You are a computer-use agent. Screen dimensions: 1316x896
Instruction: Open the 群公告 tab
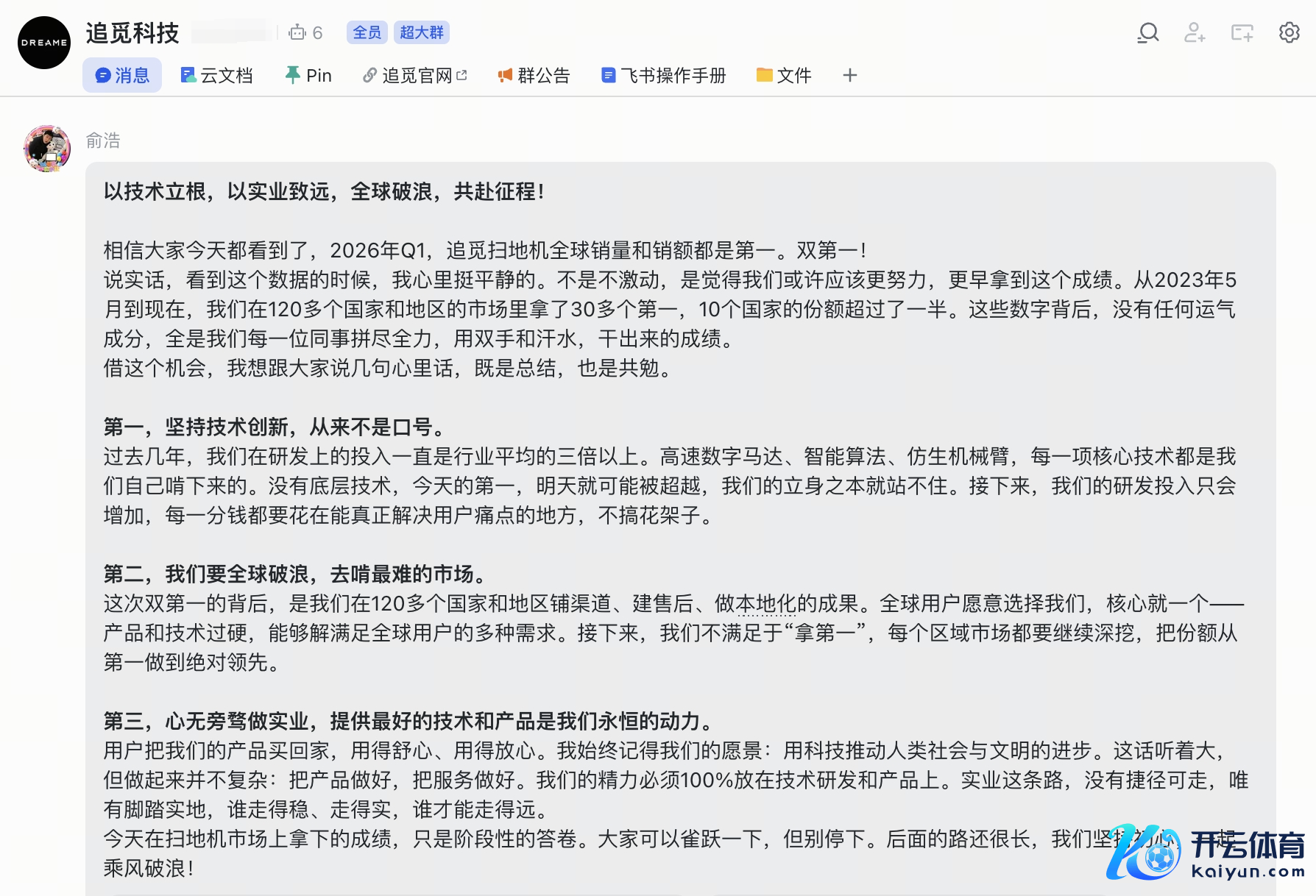pos(534,75)
